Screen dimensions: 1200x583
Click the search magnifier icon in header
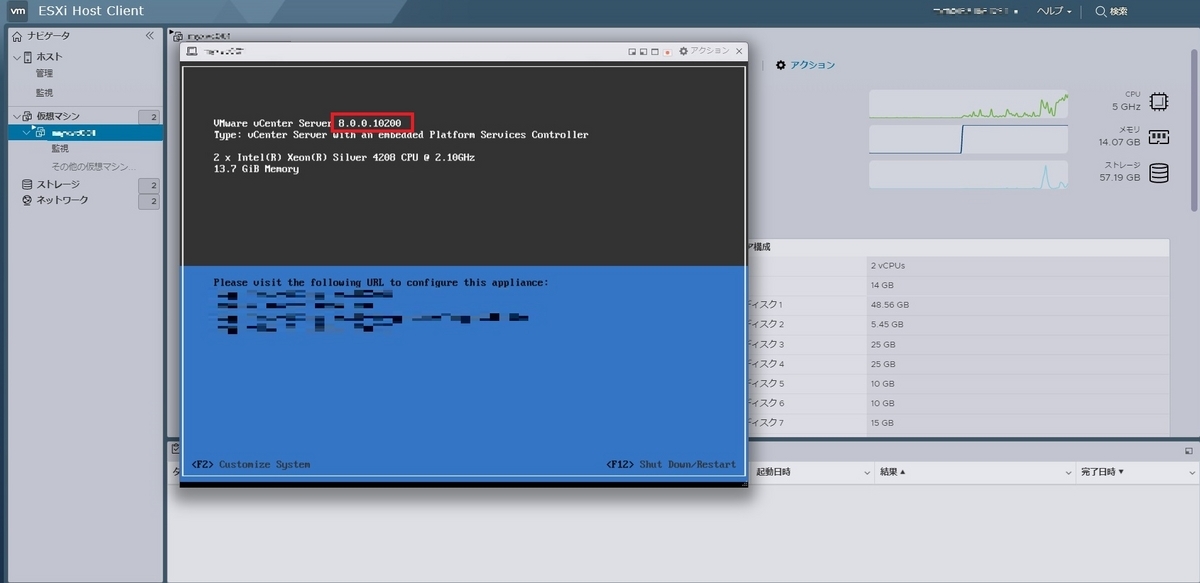[1101, 11]
